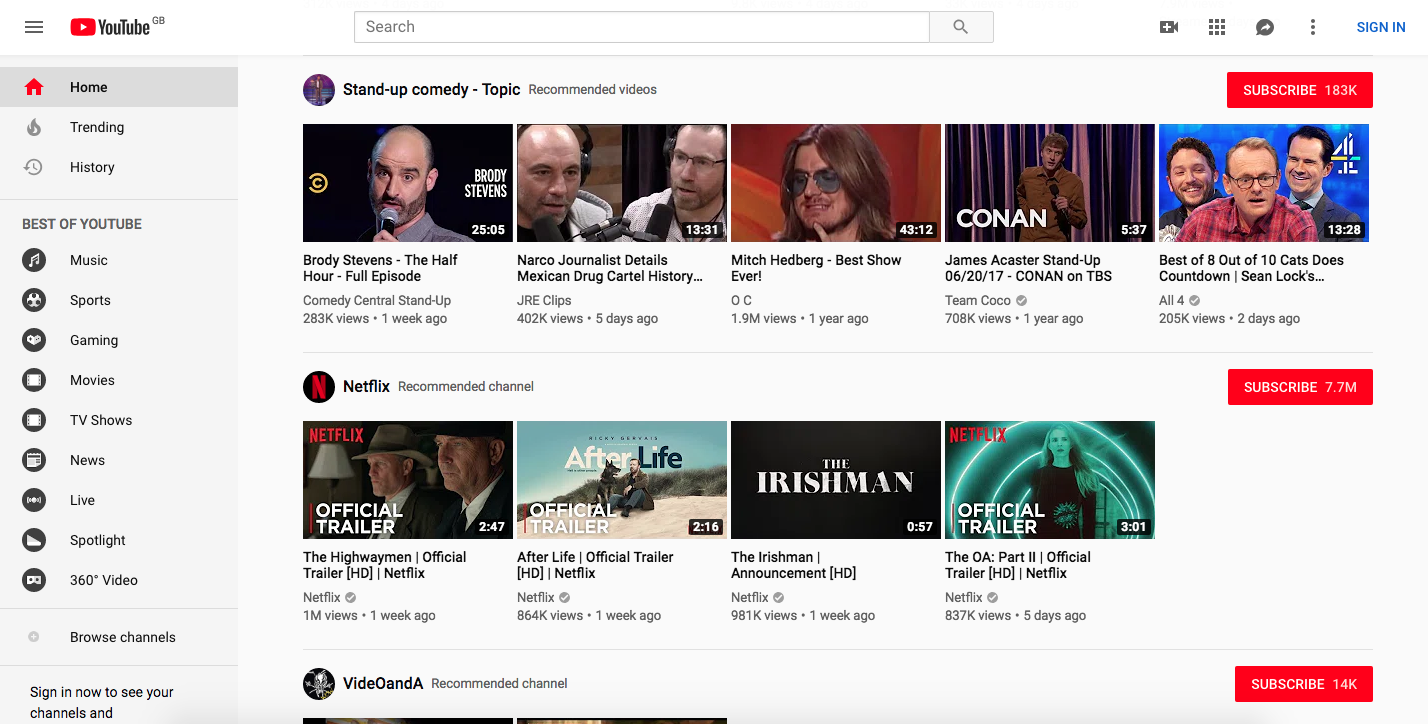Subscribe to the VideOandA channel
Viewport: 1428px width, 724px height.
tap(1304, 684)
